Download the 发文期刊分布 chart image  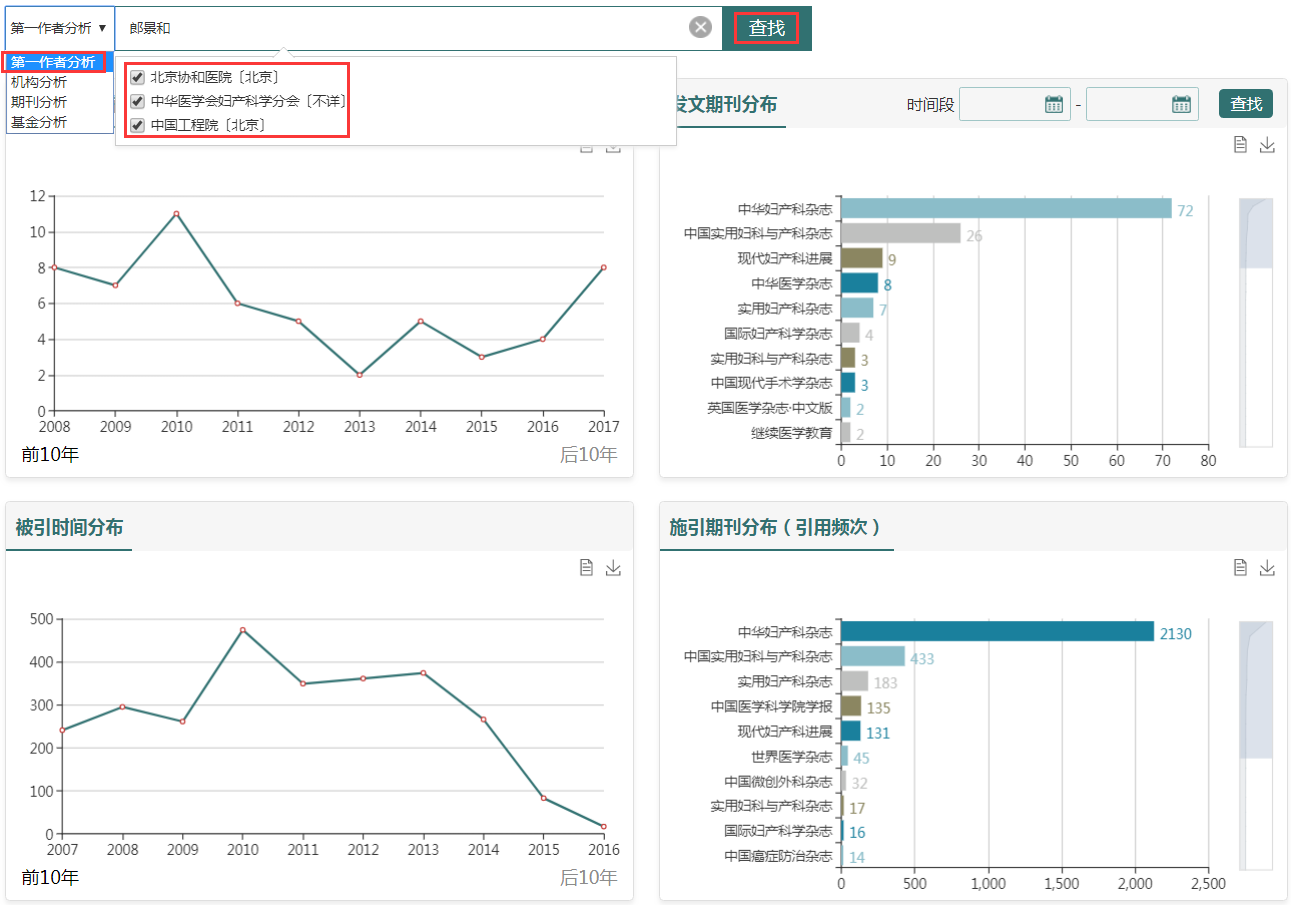coord(1267,145)
